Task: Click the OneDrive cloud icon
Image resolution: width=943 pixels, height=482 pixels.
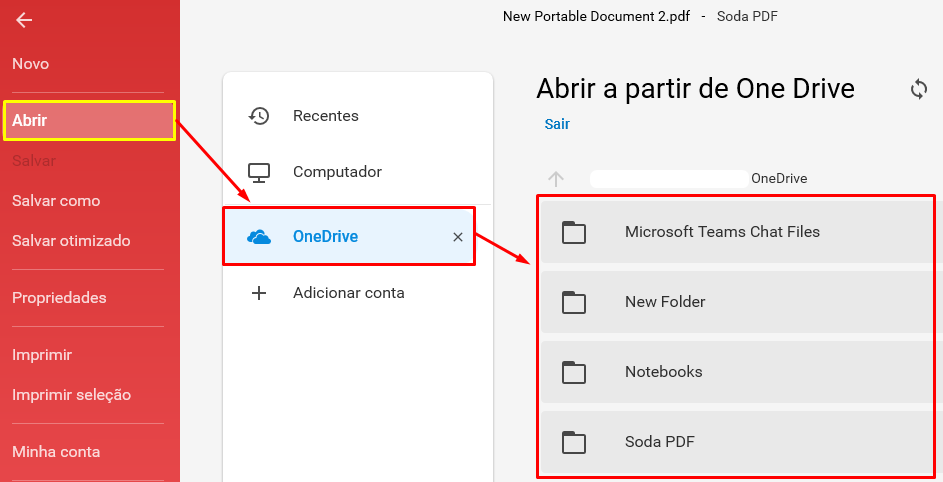Action: pyautogui.click(x=259, y=237)
